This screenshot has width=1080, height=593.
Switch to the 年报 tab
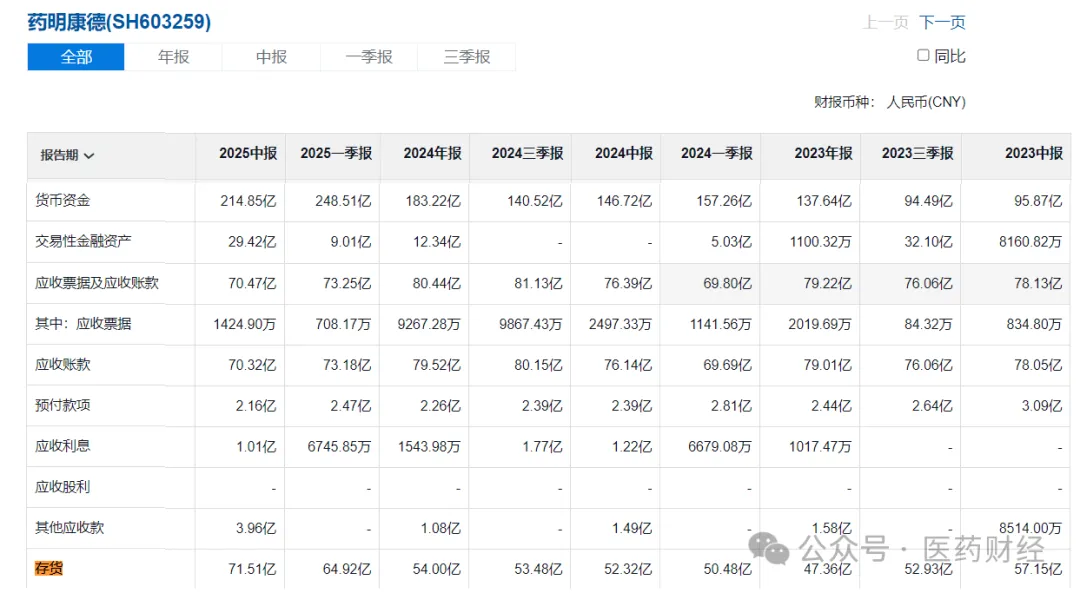pyautogui.click(x=173, y=57)
